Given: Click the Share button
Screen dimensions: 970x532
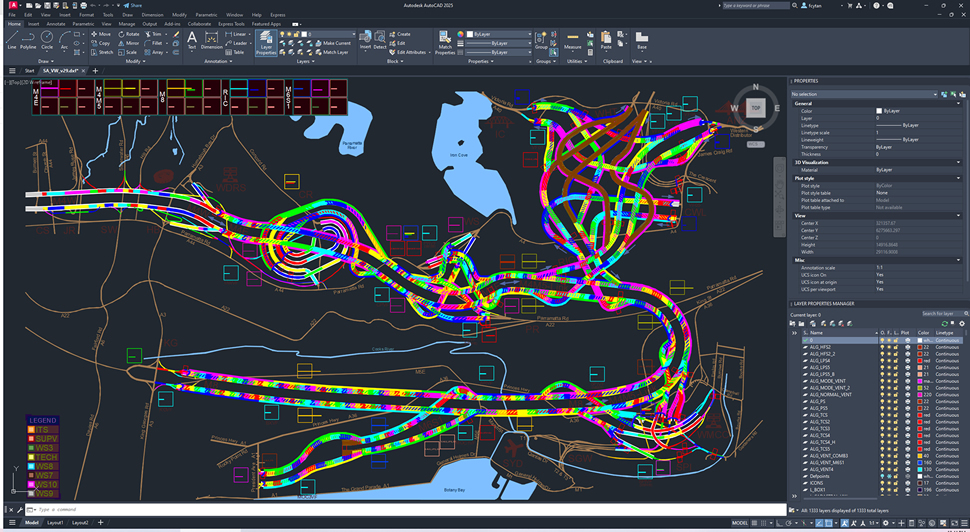Looking at the screenshot, I should (x=132, y=5).
